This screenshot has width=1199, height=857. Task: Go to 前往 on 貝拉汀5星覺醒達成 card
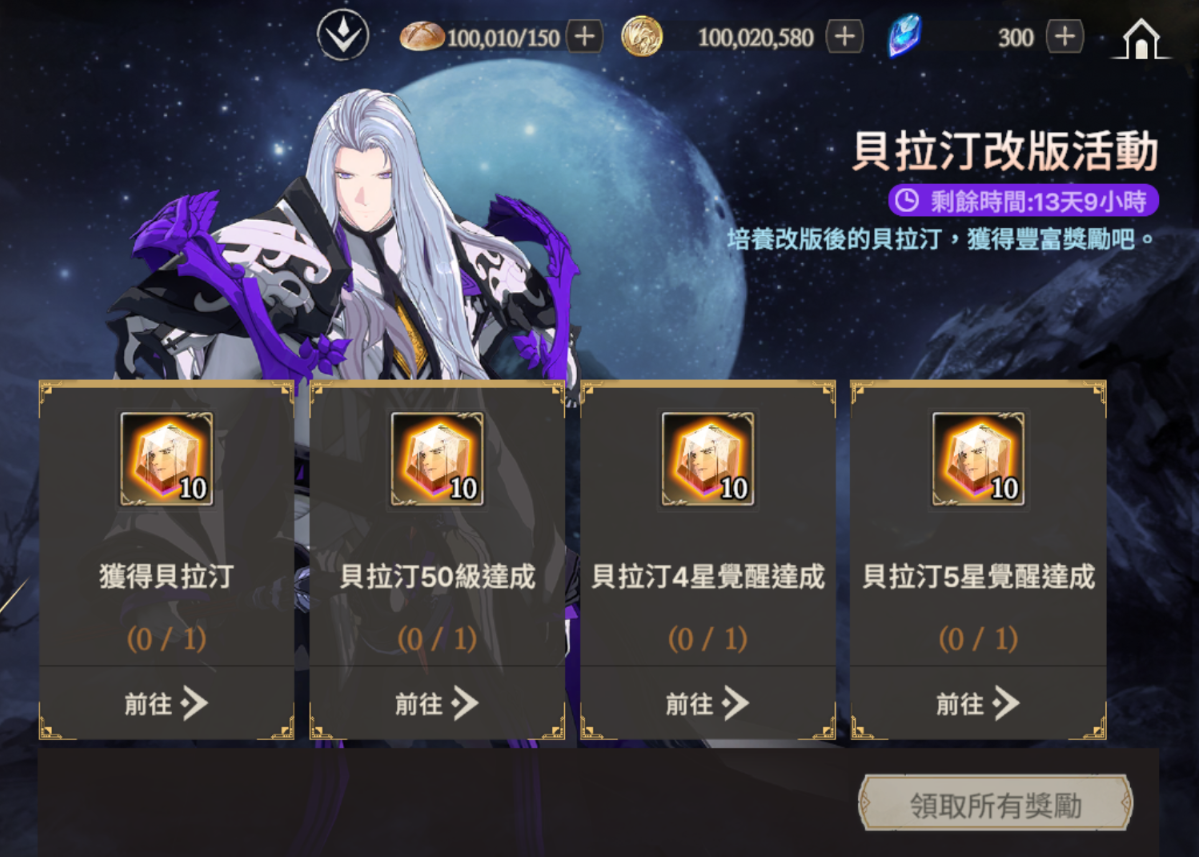click(x=978, y=703)
